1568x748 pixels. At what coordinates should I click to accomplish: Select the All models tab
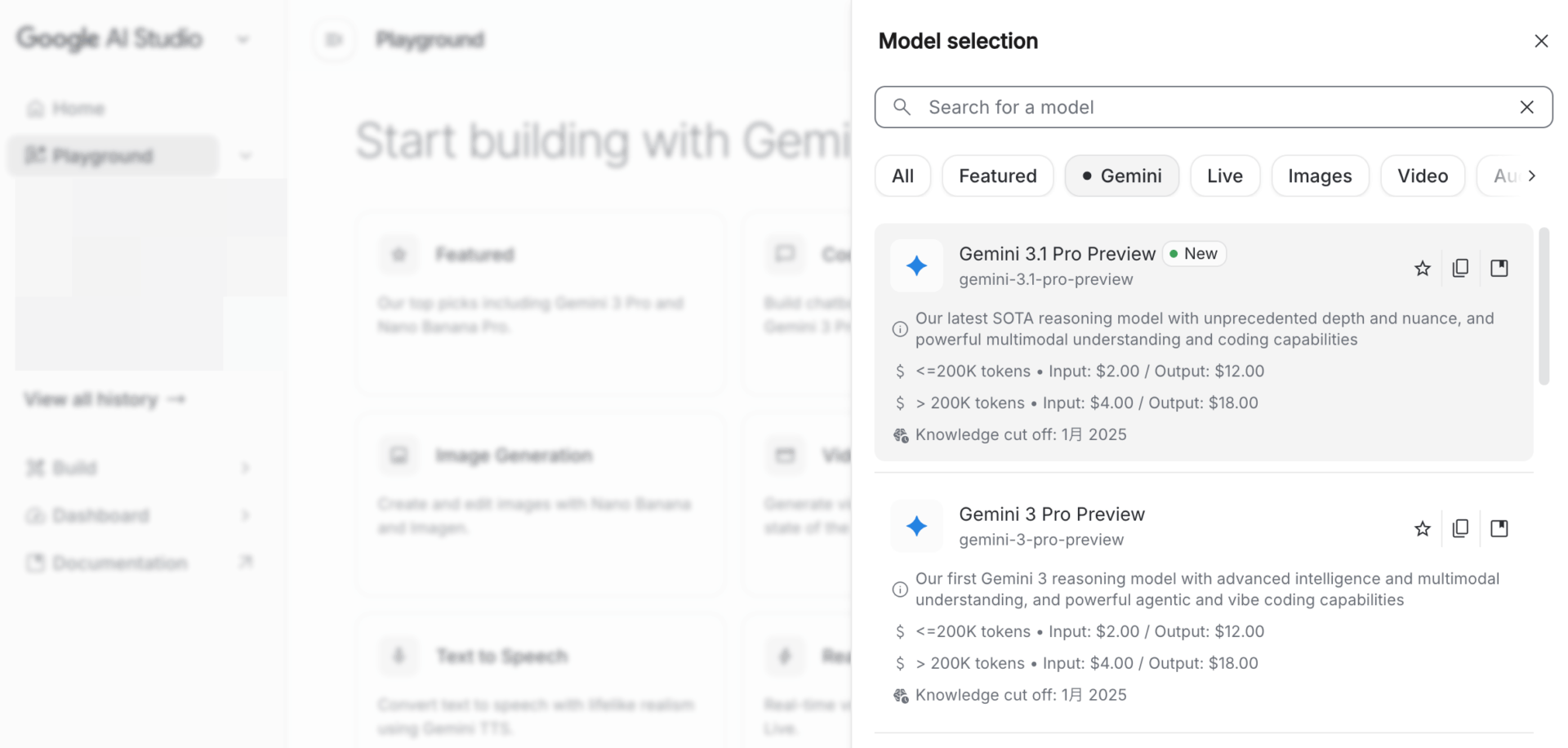pos(902,176)
